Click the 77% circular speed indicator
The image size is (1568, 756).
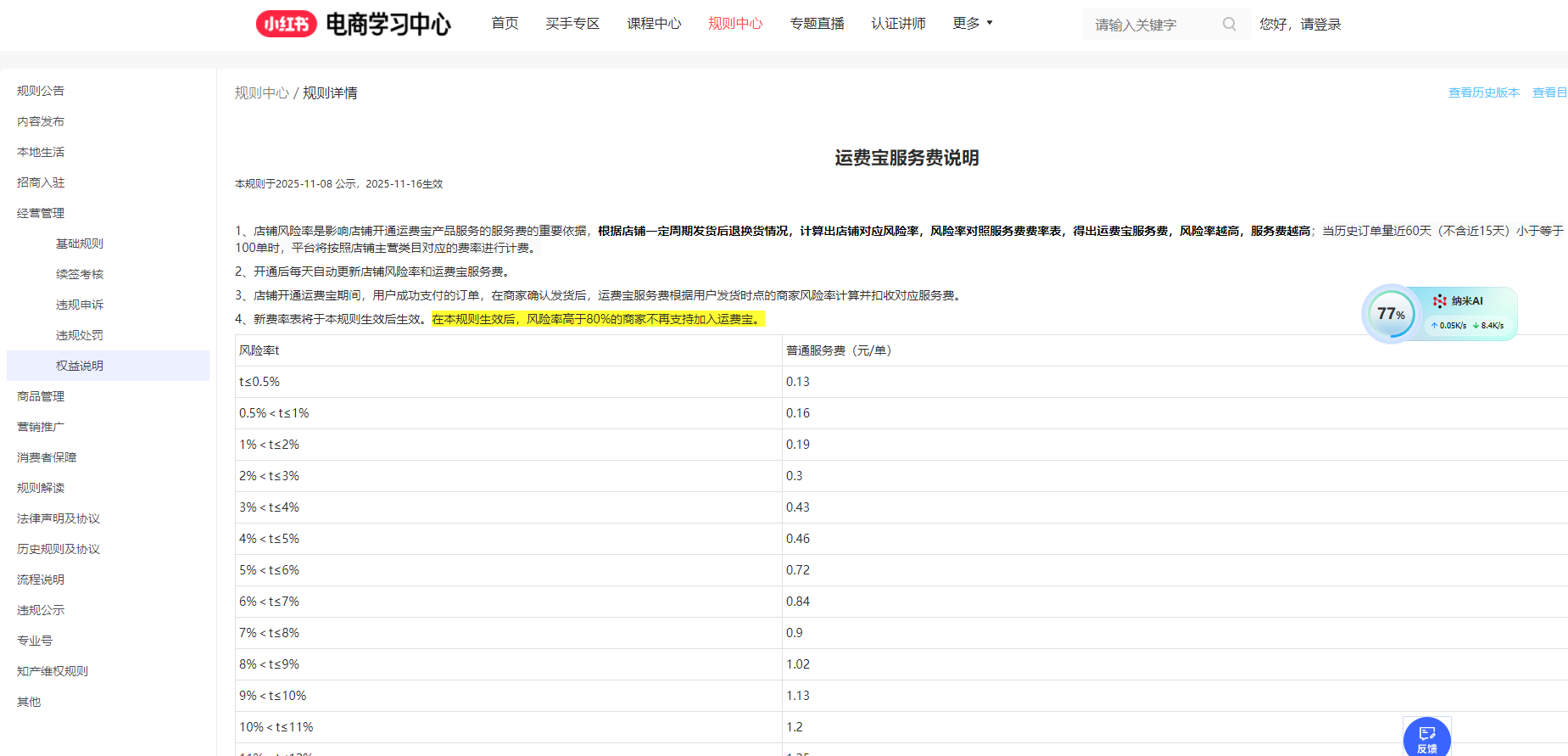tap(1391, 314)
